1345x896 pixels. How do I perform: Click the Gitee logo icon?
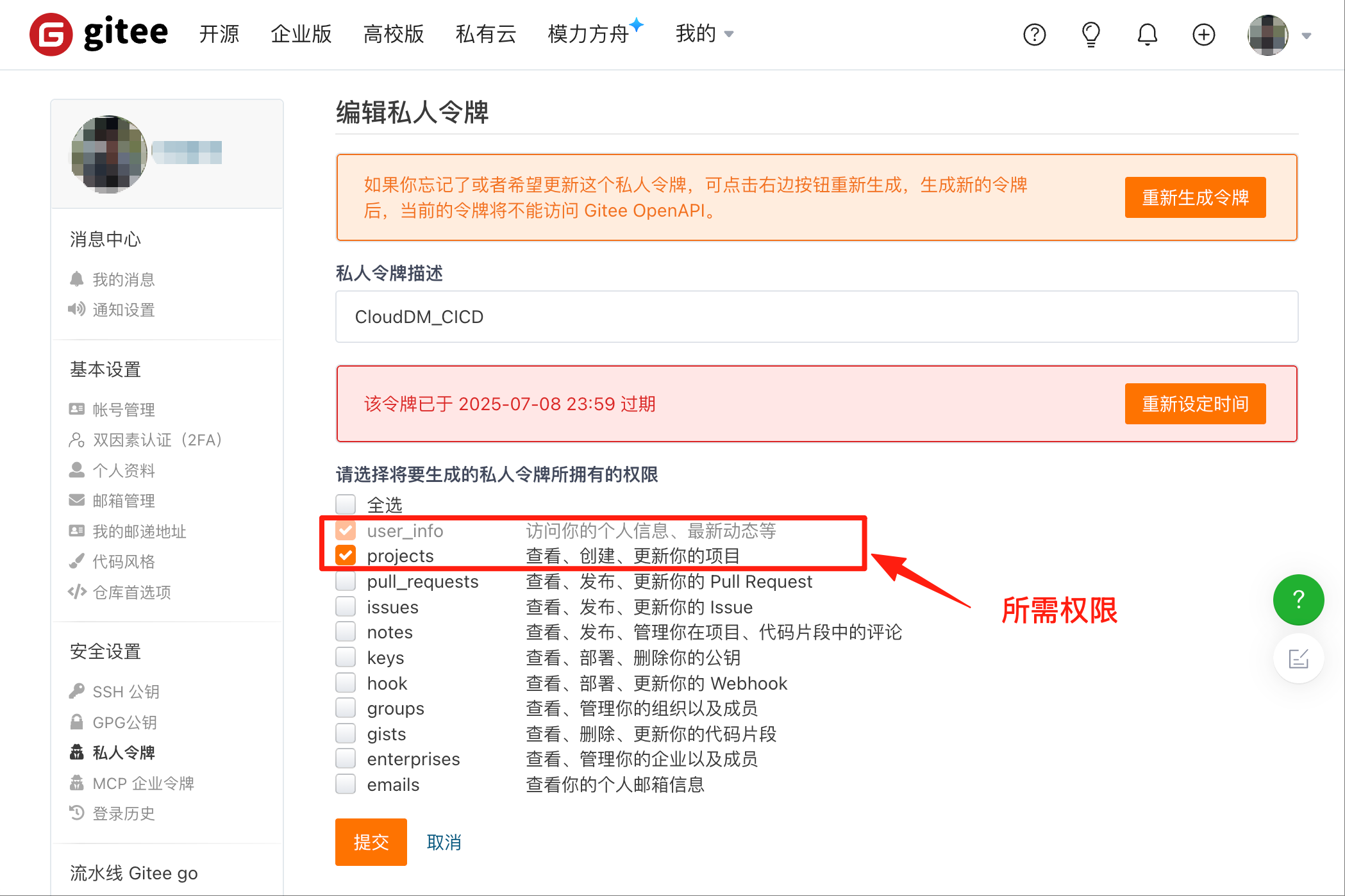[51, 34]
